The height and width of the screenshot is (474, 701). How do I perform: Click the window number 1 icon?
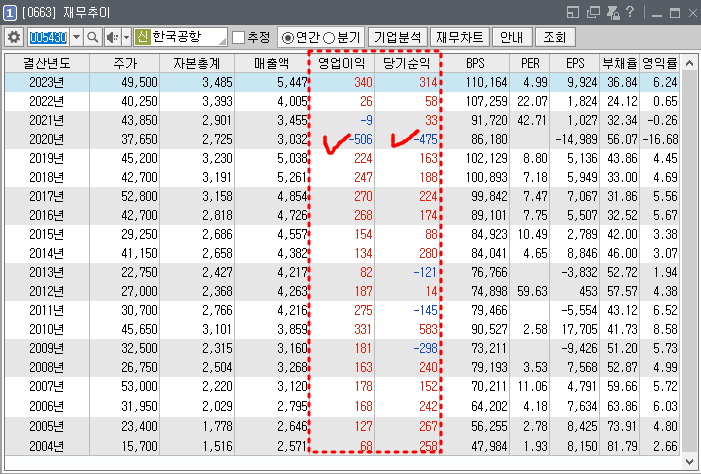(x=9, y=13)
